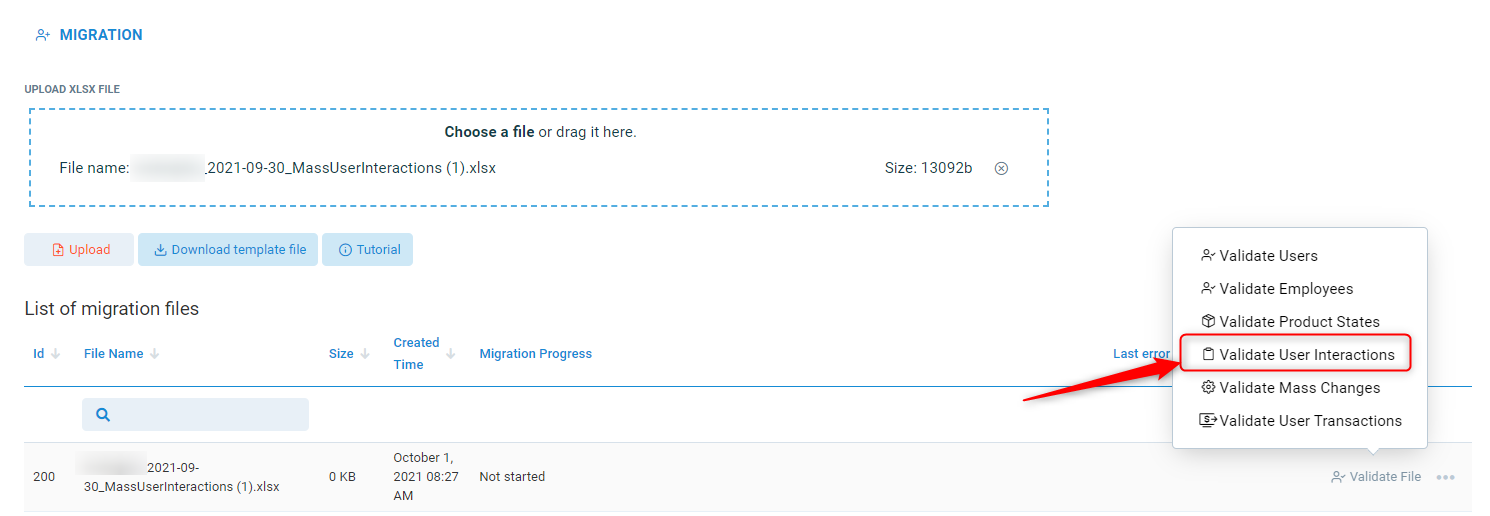The height and width of the screenshot is (516, 1490).
Task: Expand the Validate File dropdown
Action: [1376, 477]
